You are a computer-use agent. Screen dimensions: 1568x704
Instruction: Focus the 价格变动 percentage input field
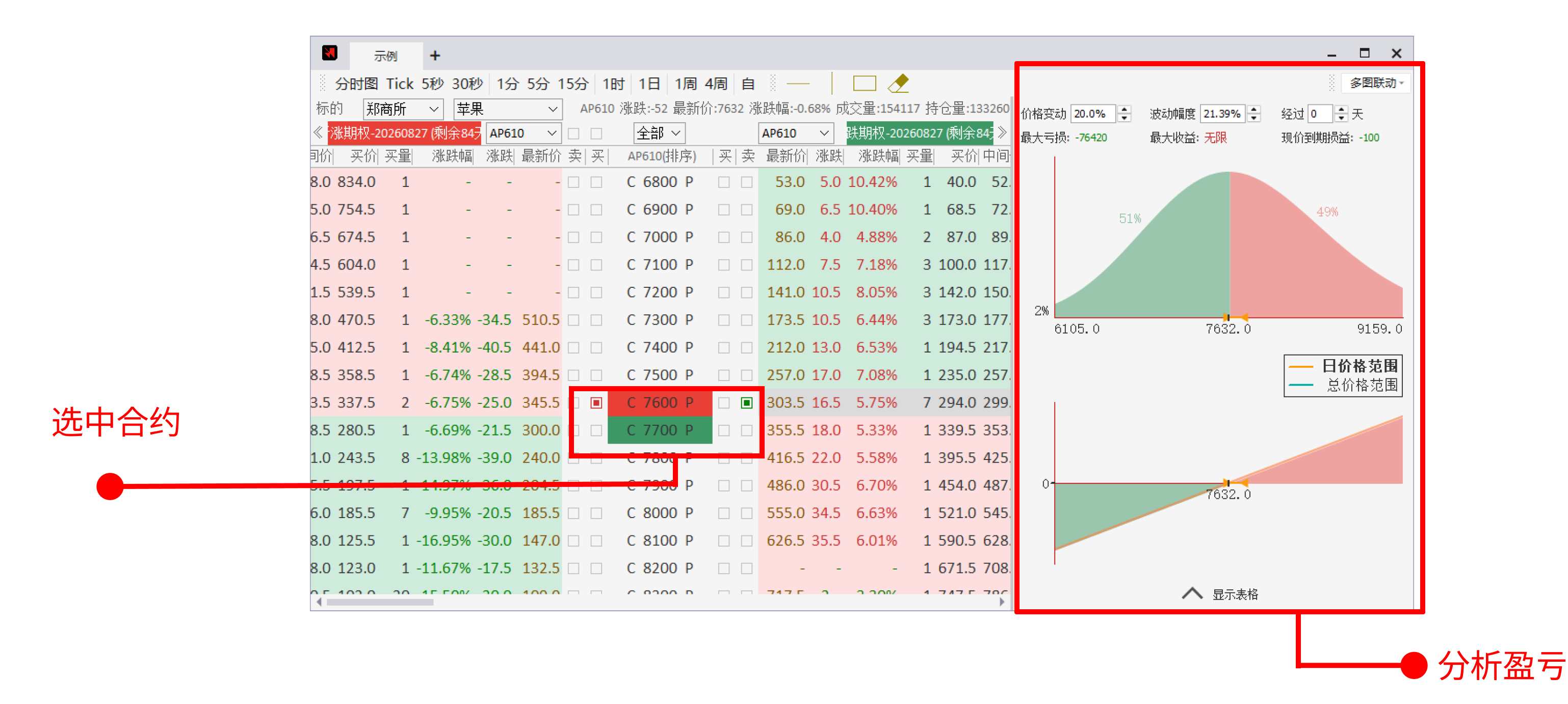(1093, 114)
